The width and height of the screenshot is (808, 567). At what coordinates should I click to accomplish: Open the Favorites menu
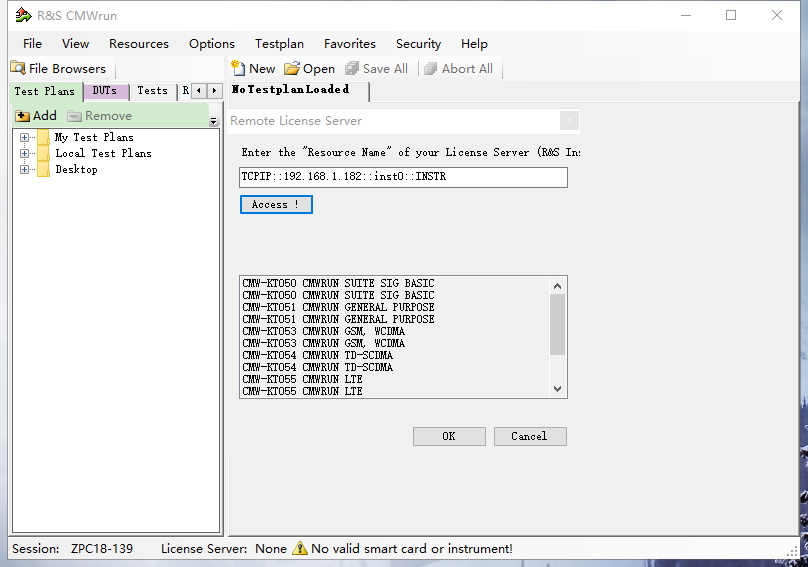[x=350, y=44]
